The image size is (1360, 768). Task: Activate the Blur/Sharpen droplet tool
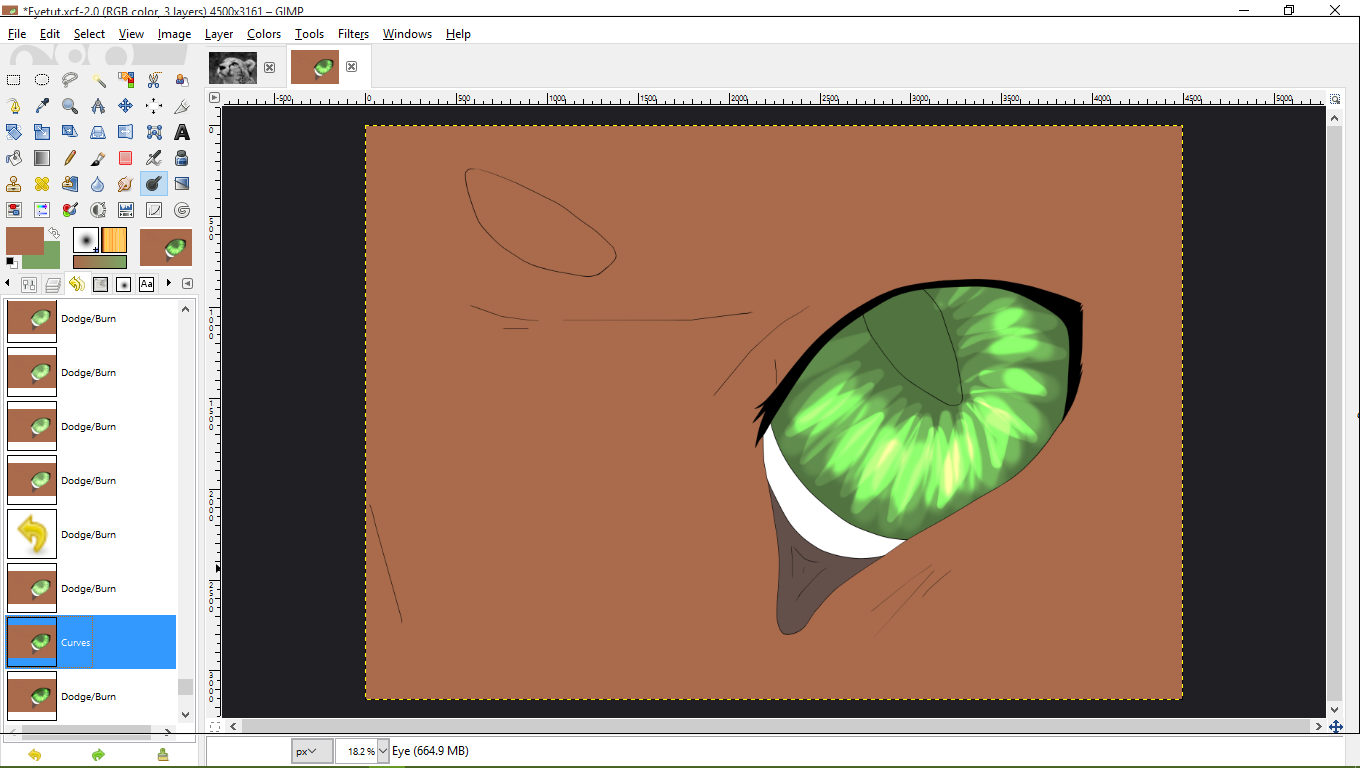[x=98, y=184]
